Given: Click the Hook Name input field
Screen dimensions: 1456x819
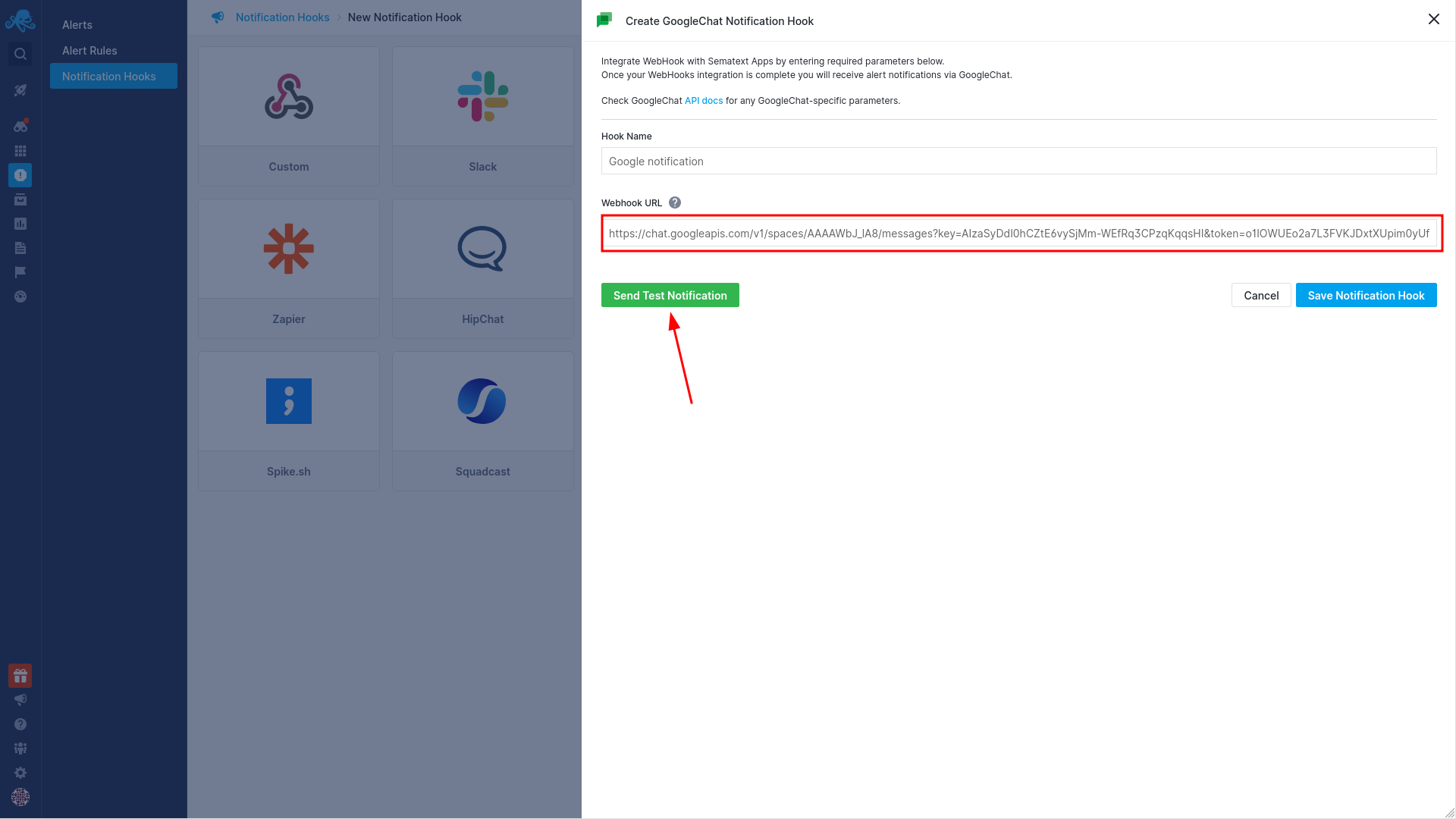Looking at the screenshot, I should pyautogui.click(x=1019, y=161).
